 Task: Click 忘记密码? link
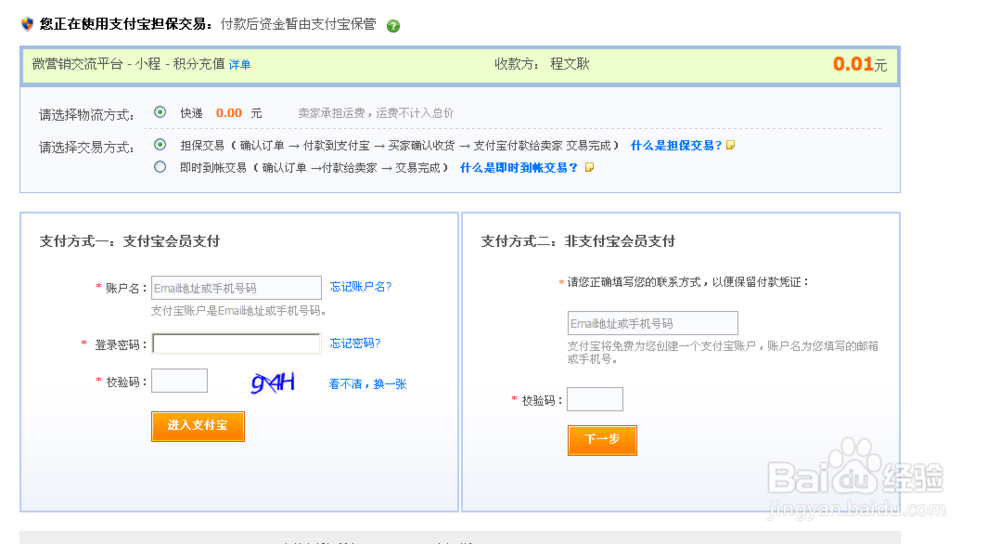pos(355,343)
